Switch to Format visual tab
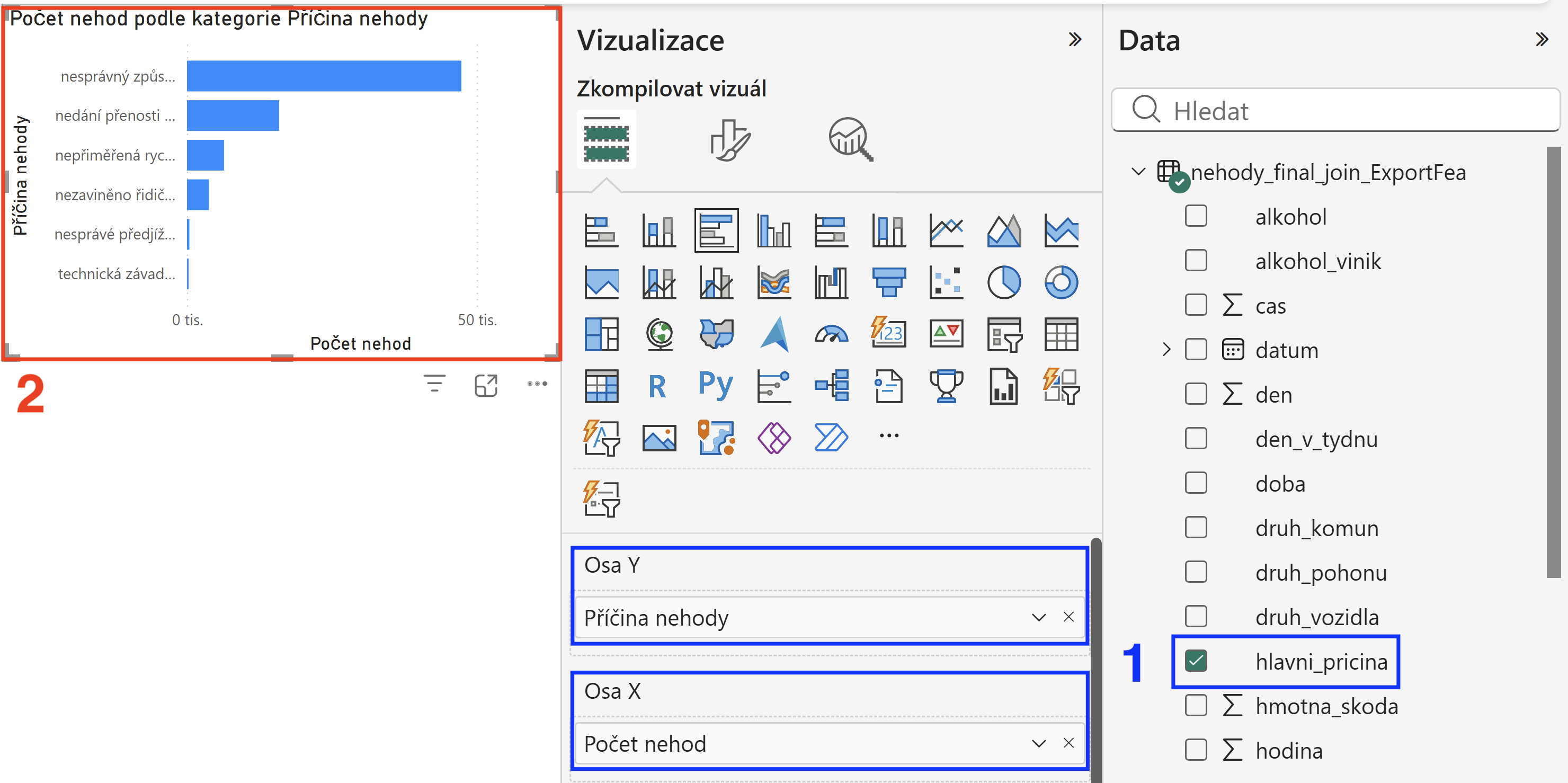The image size is (1568, 783). pos(730,140)
